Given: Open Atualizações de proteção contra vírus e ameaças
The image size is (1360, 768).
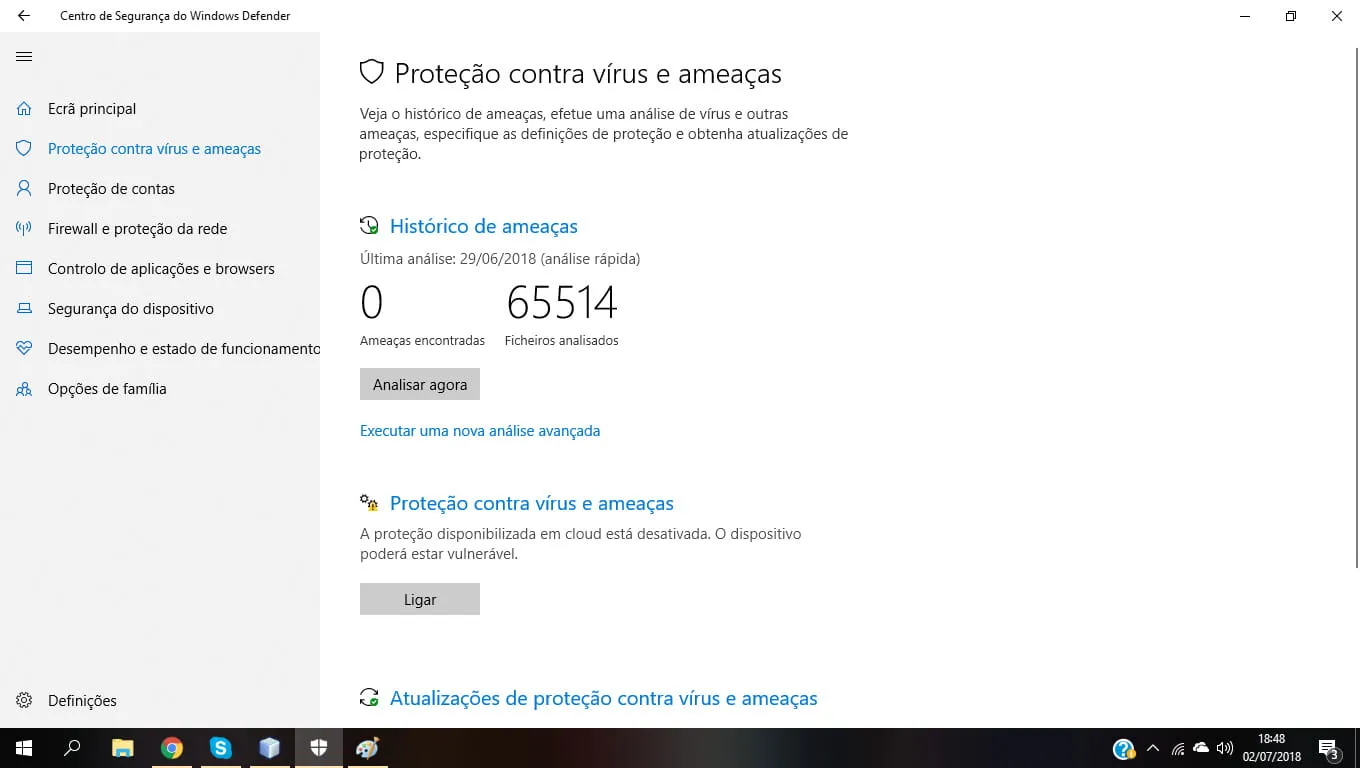Looking at the screenshot, I should (x=604, y=698).
